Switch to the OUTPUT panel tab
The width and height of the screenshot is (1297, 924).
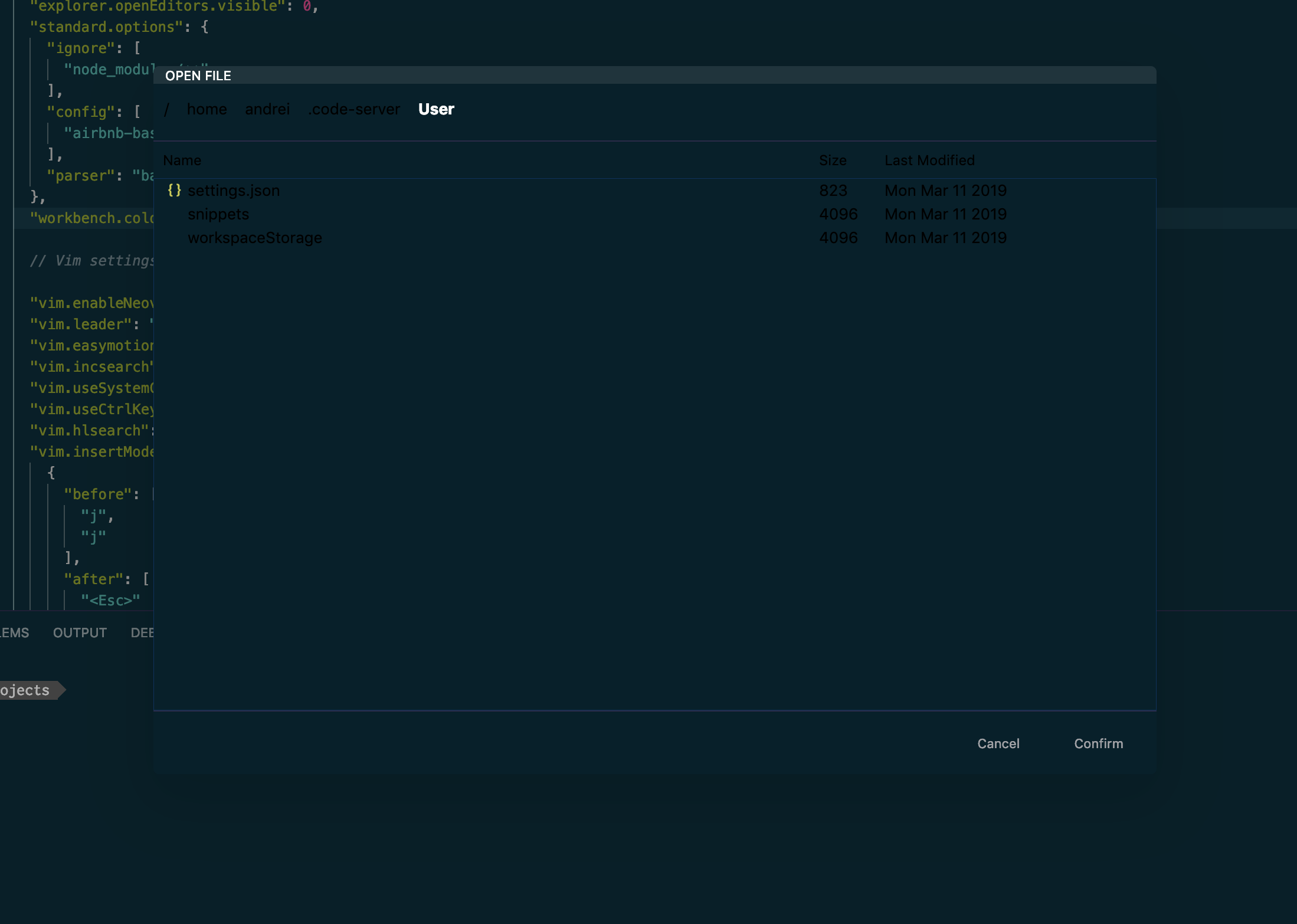click(80, 632)
